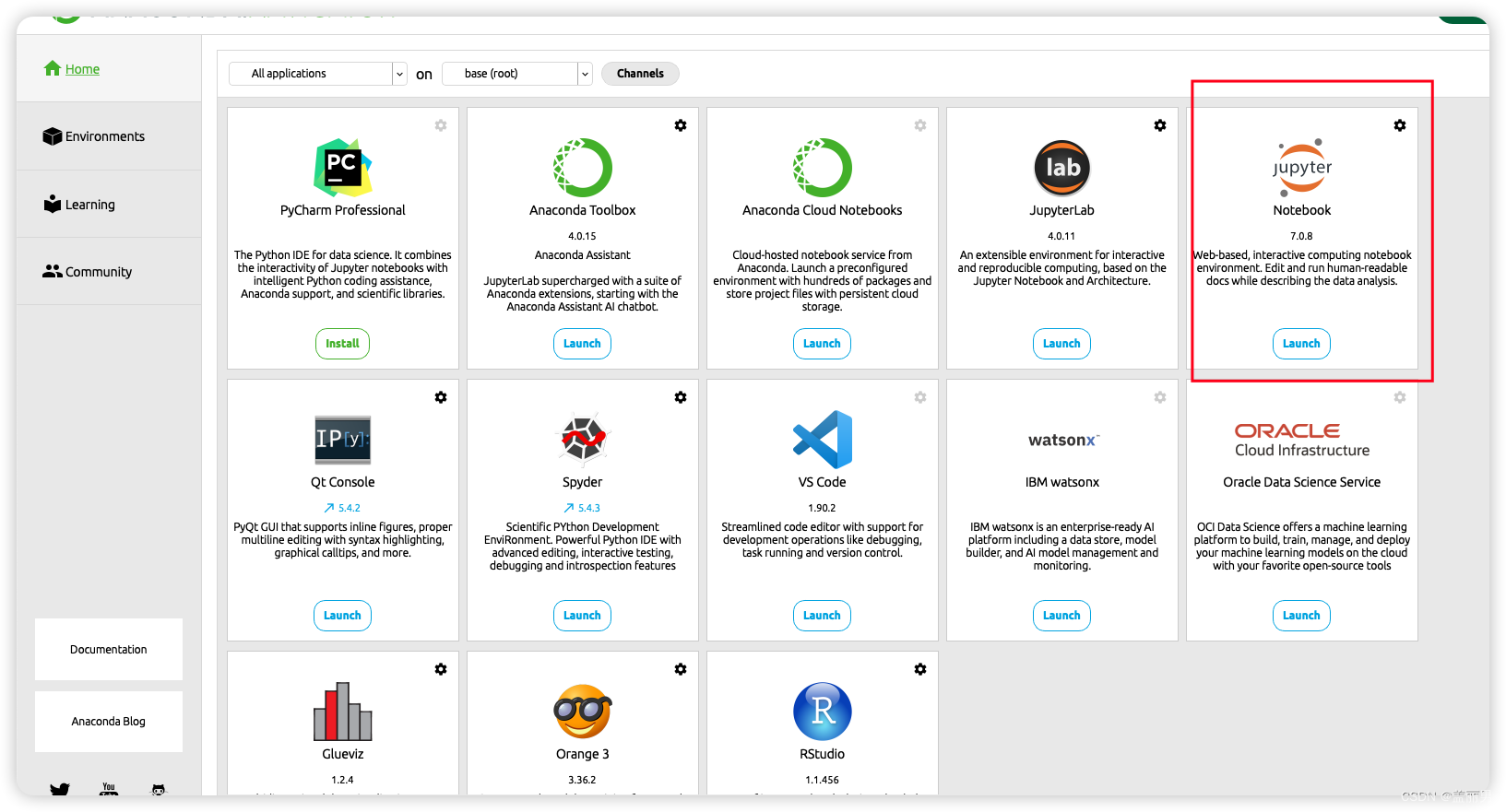Click the Notebook version 7.0.8

point(1302,236)
